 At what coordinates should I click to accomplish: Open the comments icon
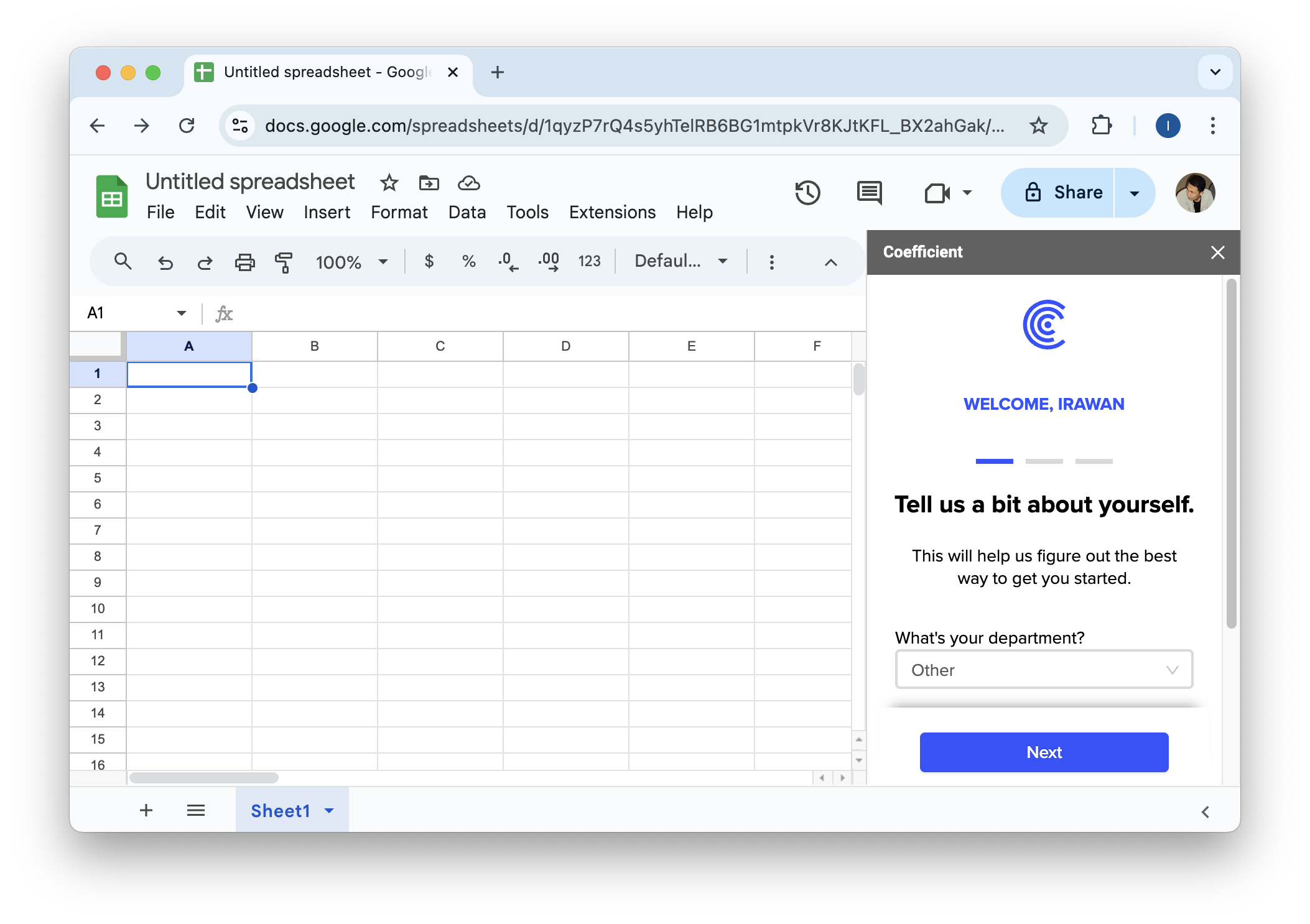(x=869, y=193)
